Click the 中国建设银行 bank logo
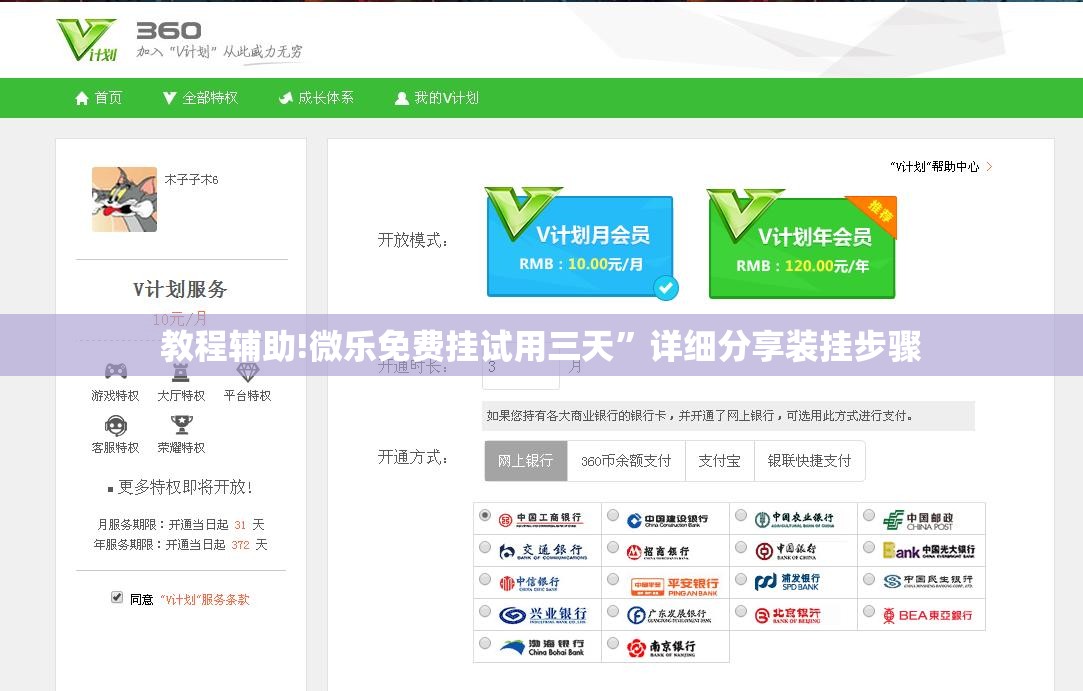The height and width of the screenshot is (691, 1083). [667, 520]
